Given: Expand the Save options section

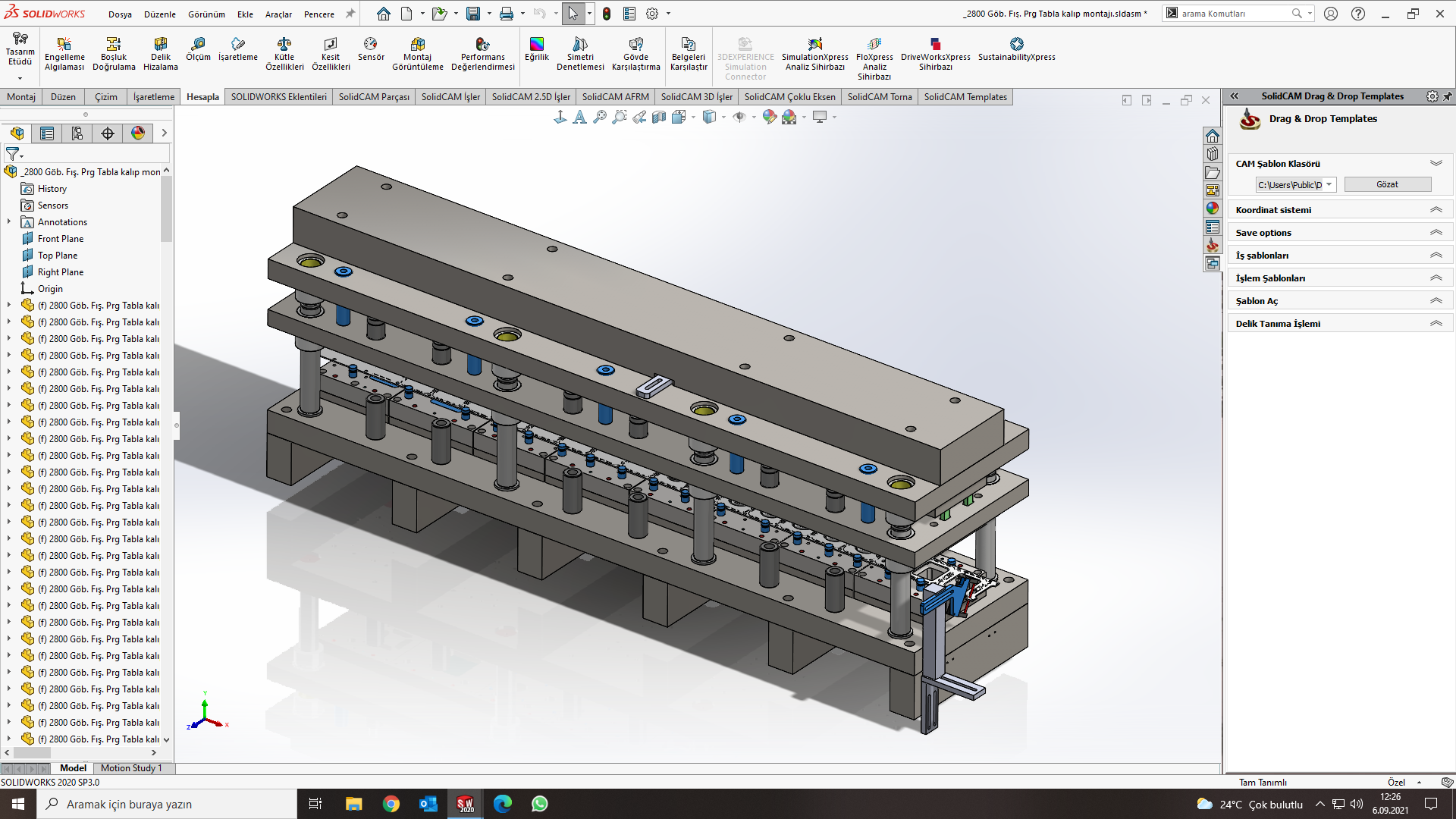Looking at the screenshot, I should [x=1436, y=233].
